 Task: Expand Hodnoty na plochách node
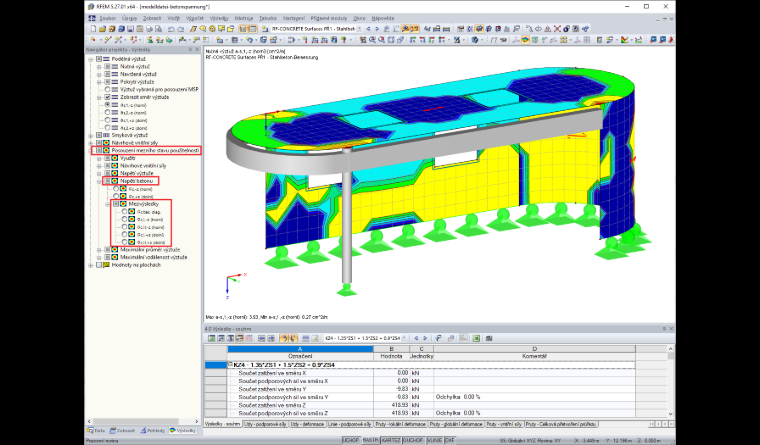91,265
